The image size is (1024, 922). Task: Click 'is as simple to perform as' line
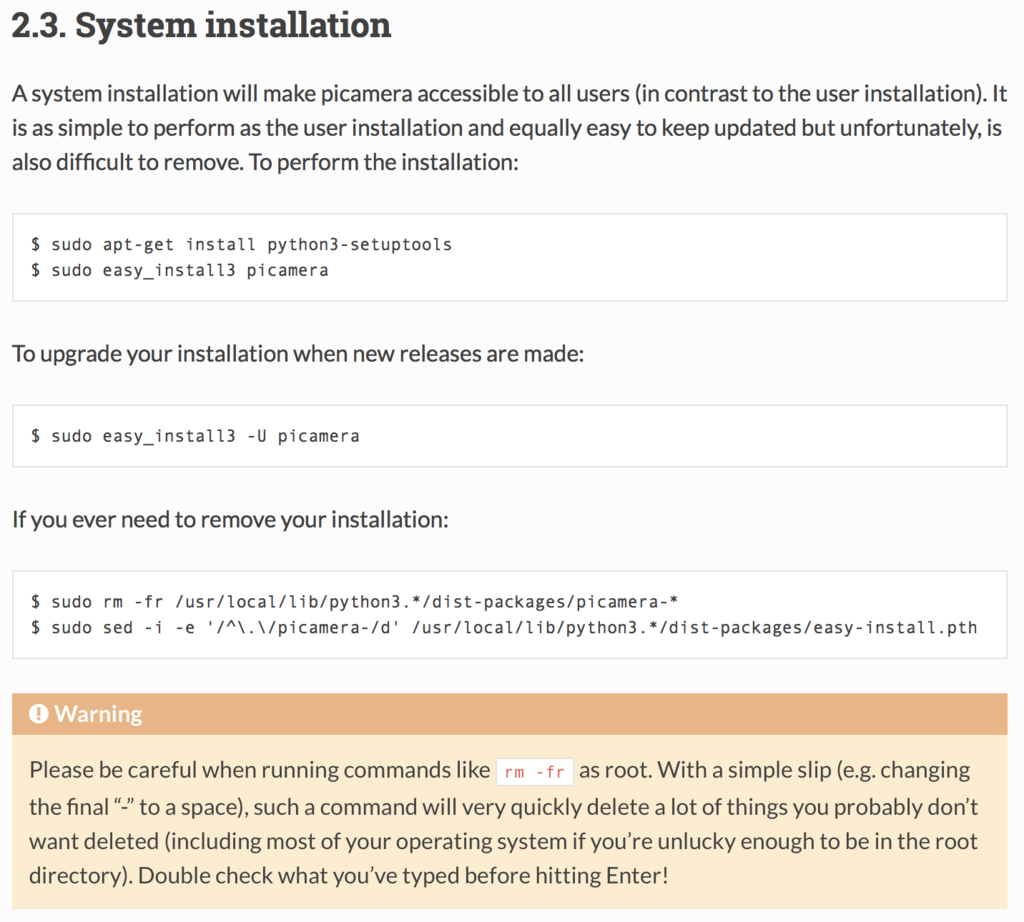point(507,128)
